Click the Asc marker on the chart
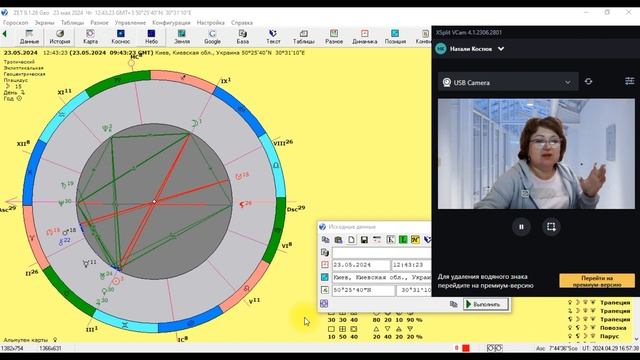Viewport: 640px width, 360px height. [x=8, y=209]
